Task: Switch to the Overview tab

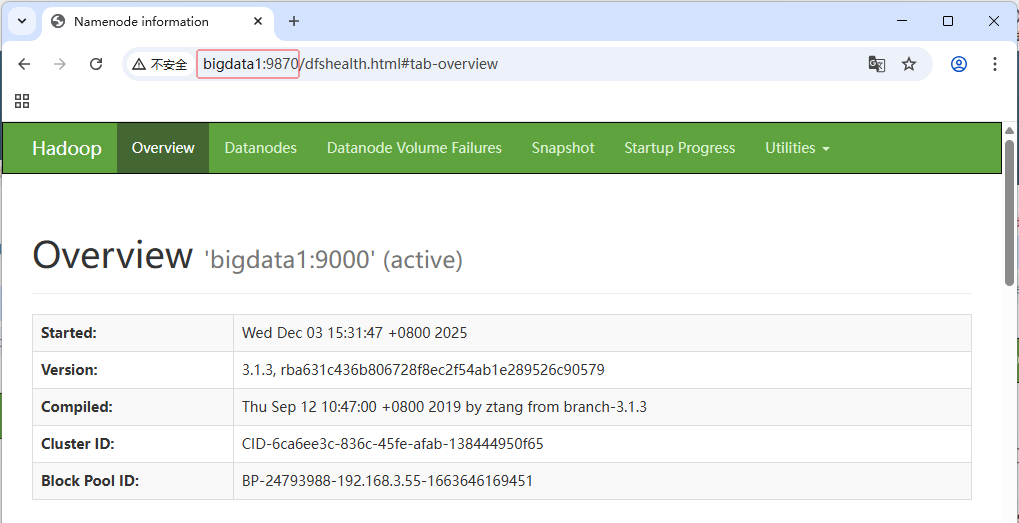Action: pyautogui.click(x=163, y=148)
